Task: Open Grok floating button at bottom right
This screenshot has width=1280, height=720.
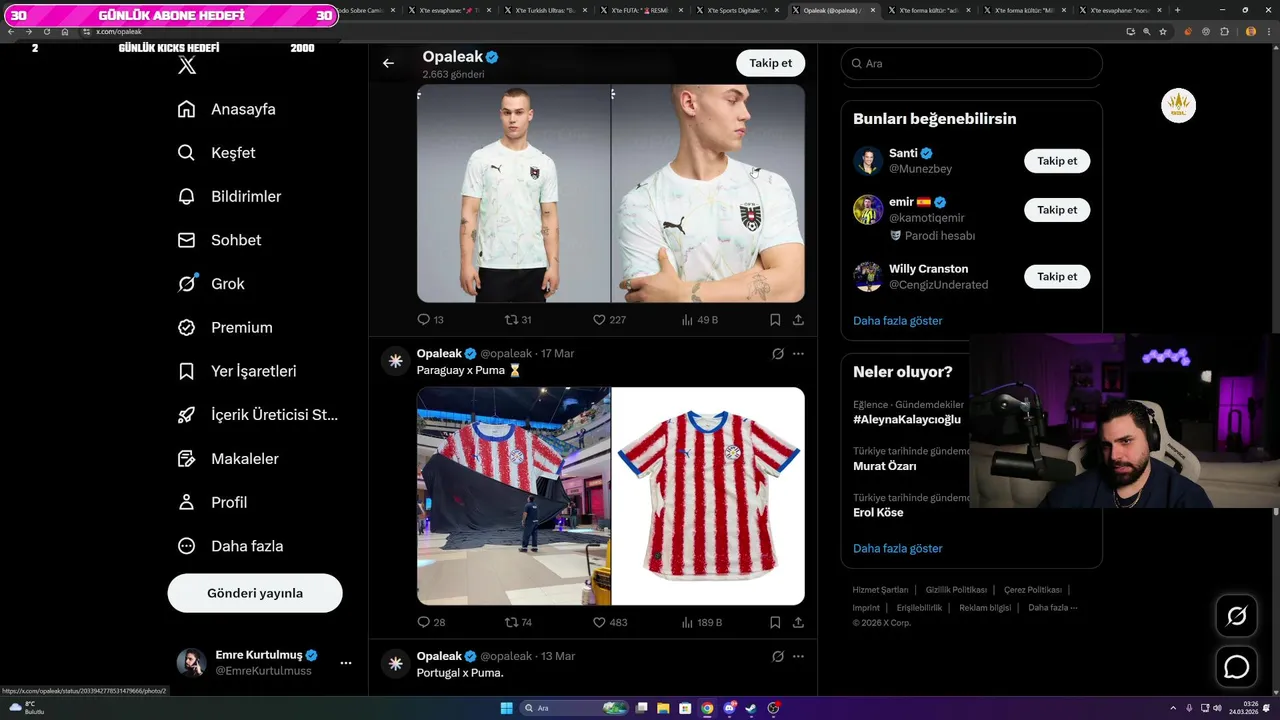Action: click(1237, 616)
